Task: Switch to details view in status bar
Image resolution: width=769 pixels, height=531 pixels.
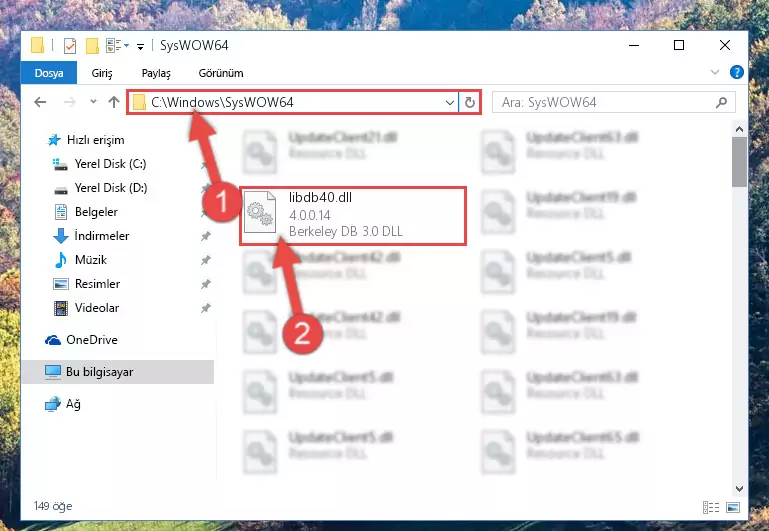Action: point(711,507)
